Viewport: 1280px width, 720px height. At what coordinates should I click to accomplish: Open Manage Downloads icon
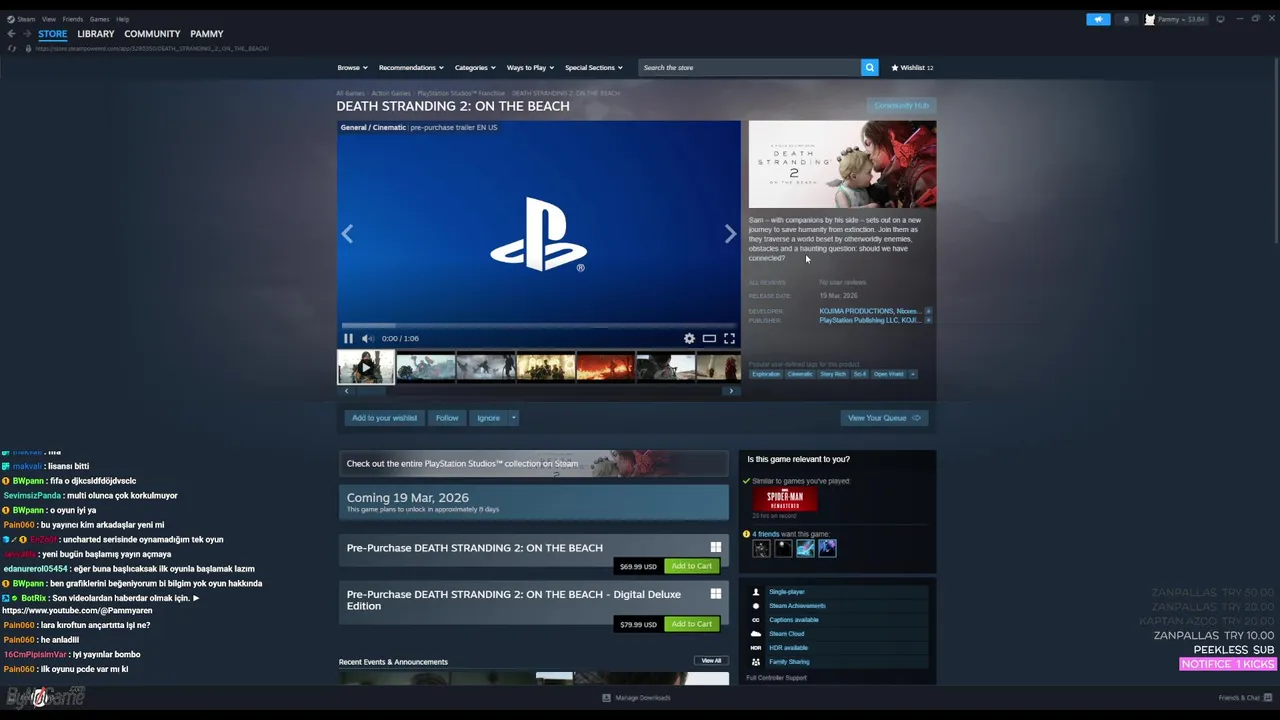tap(606, 697)
